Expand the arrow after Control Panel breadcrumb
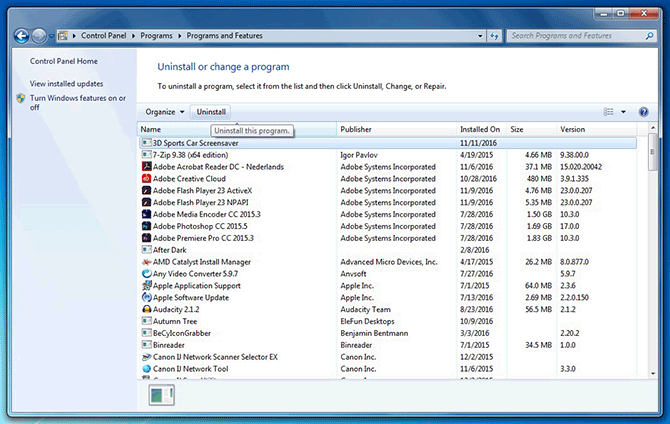670x424 pixels. coord(133,36)
